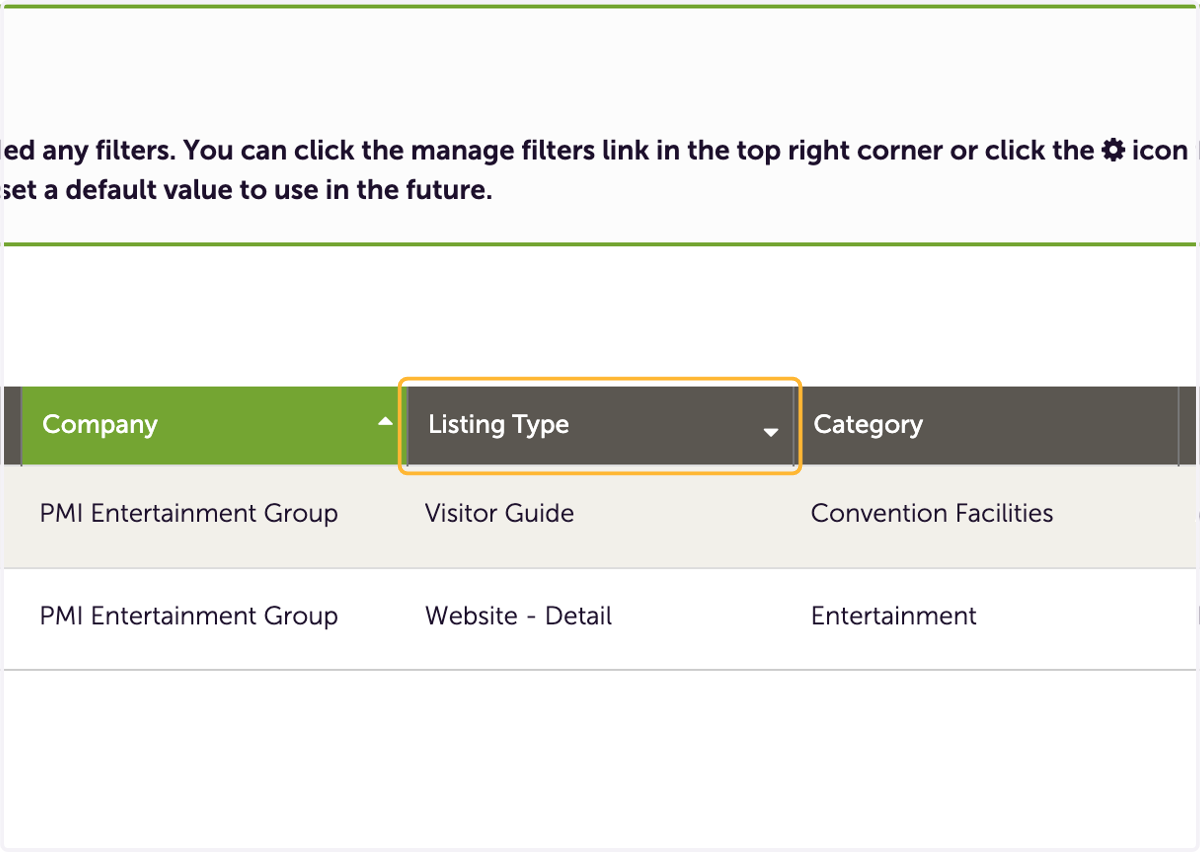Select the Visitor Guide listing type cell

coord(499,514)
